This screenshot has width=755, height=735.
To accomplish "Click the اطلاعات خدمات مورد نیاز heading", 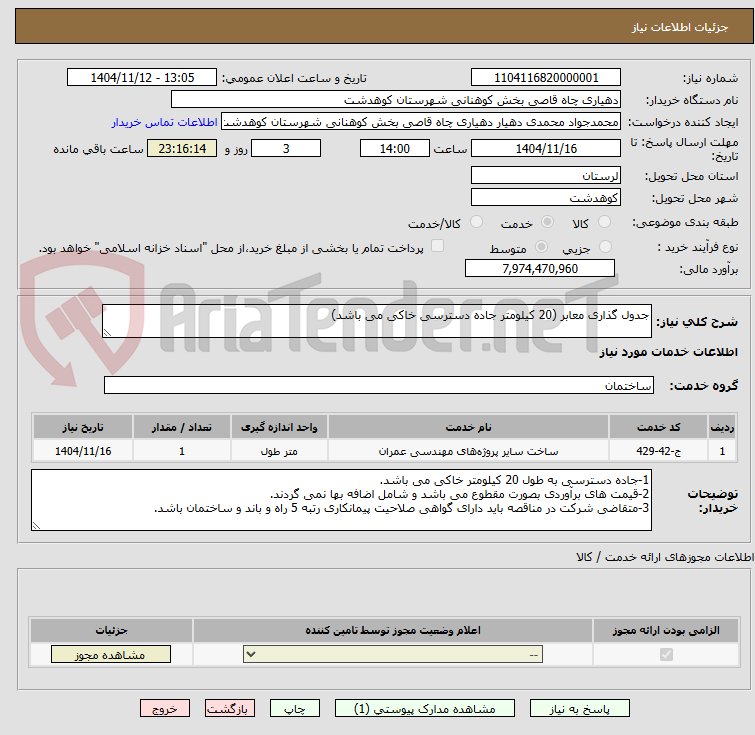I will click(x=668, y=352).
